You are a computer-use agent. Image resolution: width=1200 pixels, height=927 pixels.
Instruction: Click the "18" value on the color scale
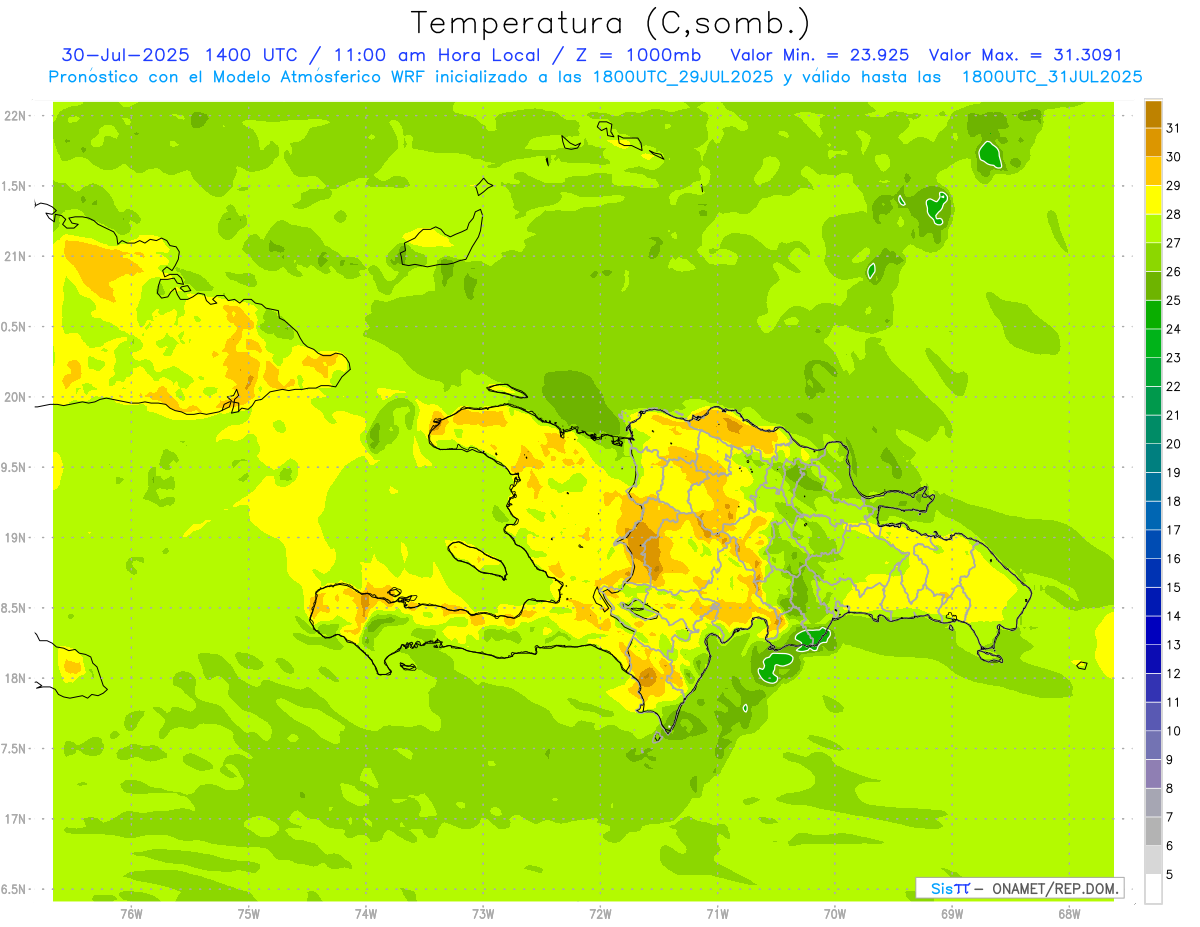[1174, 502]
